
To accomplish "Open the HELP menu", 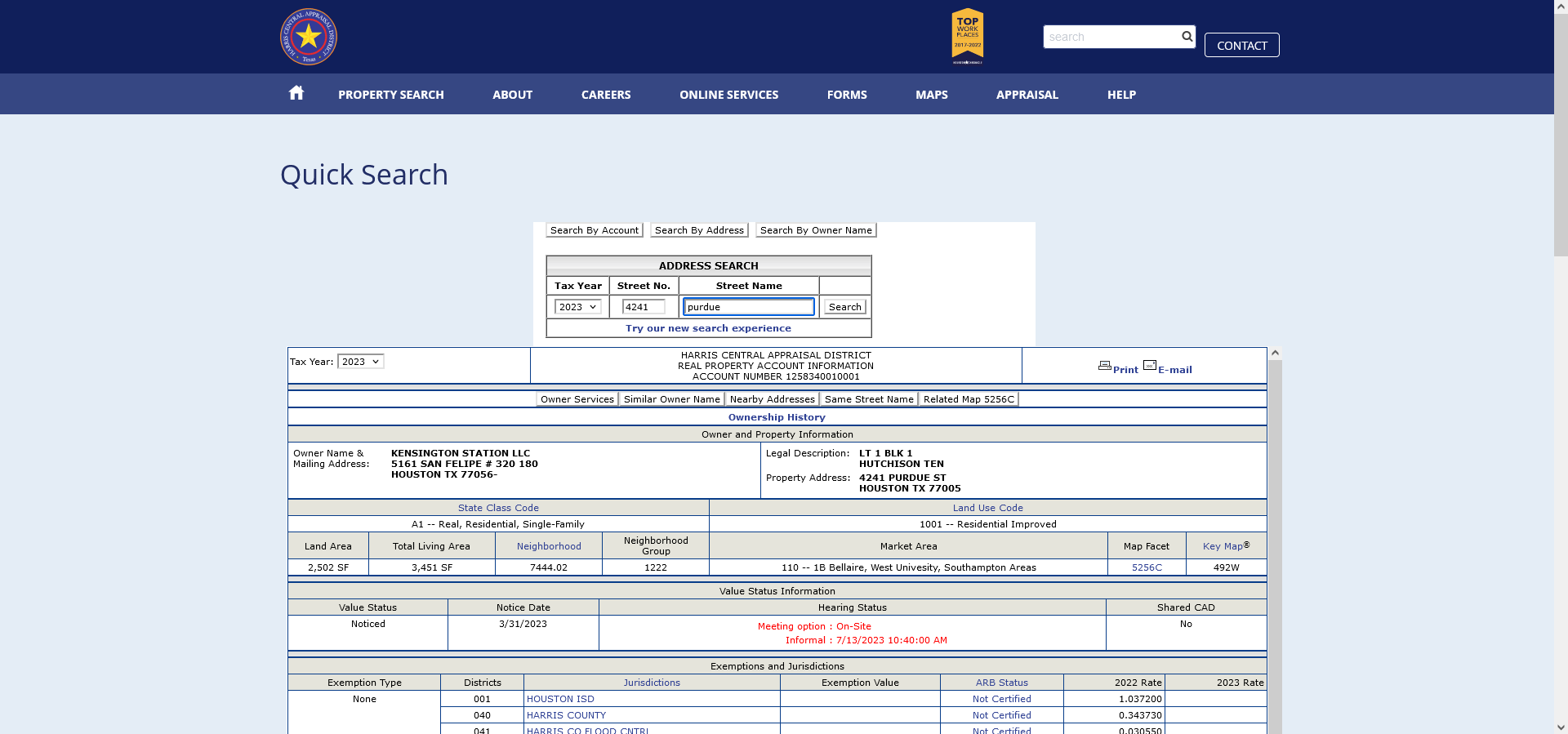I will click(1122, 95).
